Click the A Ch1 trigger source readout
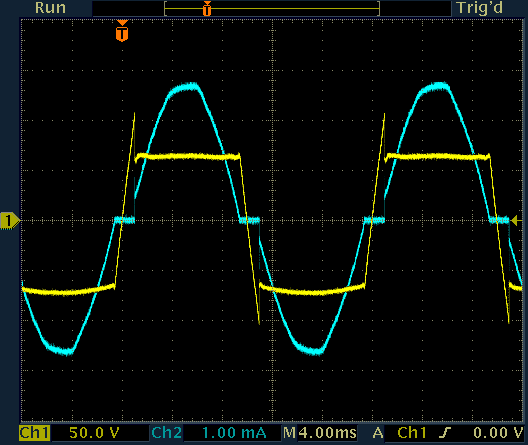The height and width of the screenshot is (445, 528). (x=400, y=433)
